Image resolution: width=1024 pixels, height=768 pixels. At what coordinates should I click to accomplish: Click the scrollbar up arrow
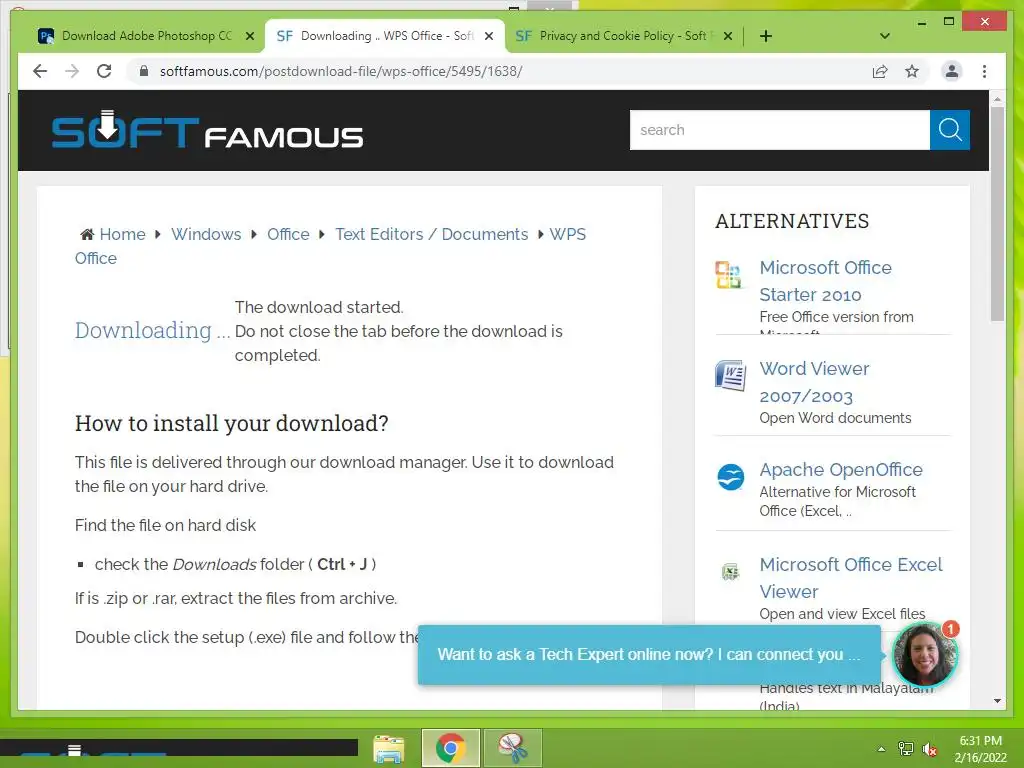coord(997,99)
